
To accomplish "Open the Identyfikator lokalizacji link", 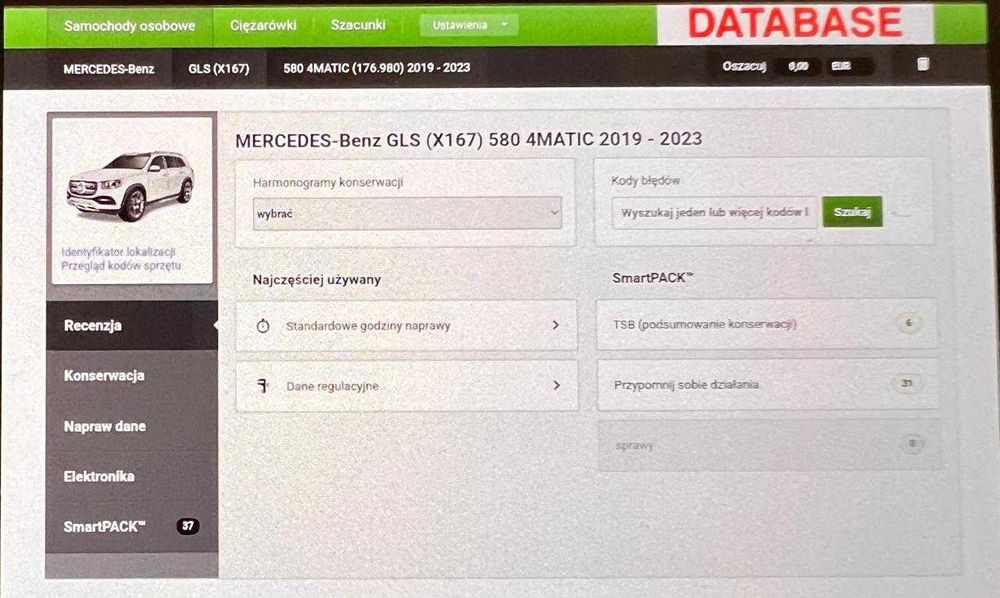I will [118, 252].
